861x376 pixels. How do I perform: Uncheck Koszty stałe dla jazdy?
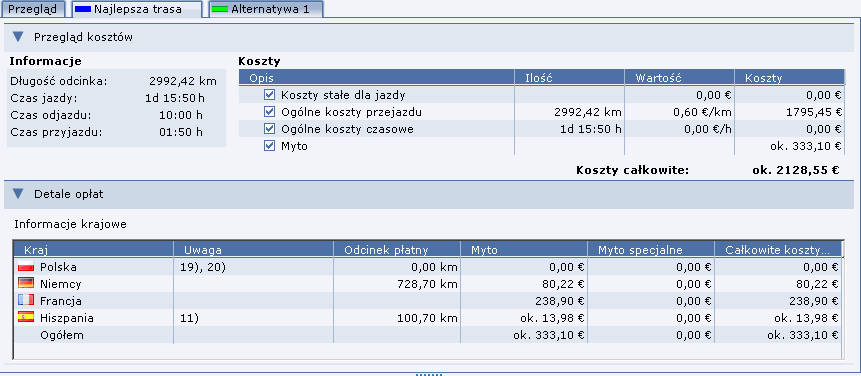[269, 95]
